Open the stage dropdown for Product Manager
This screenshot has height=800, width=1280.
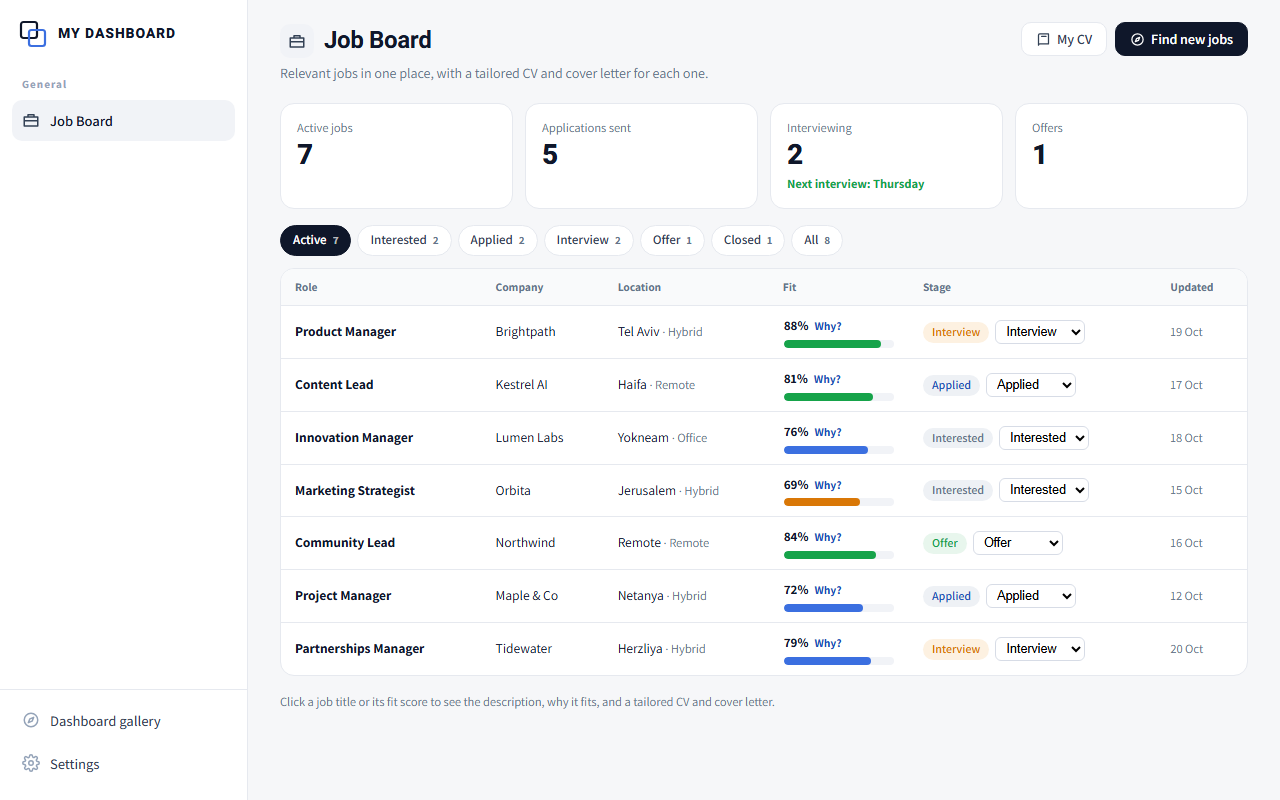(1040, 332)
